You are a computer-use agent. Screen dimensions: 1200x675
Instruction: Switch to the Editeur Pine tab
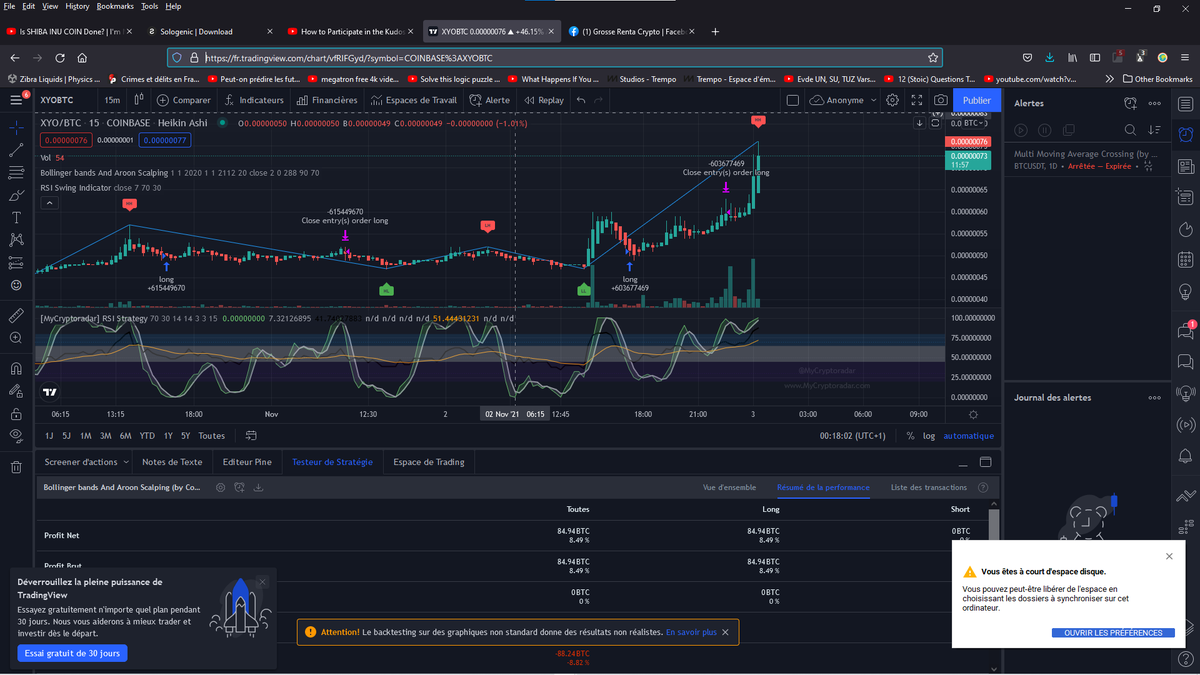247,462
